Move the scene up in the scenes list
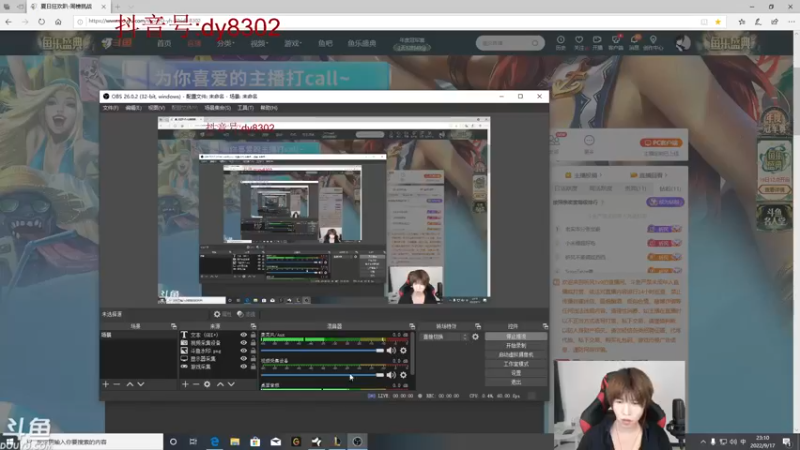 (130, 384)
